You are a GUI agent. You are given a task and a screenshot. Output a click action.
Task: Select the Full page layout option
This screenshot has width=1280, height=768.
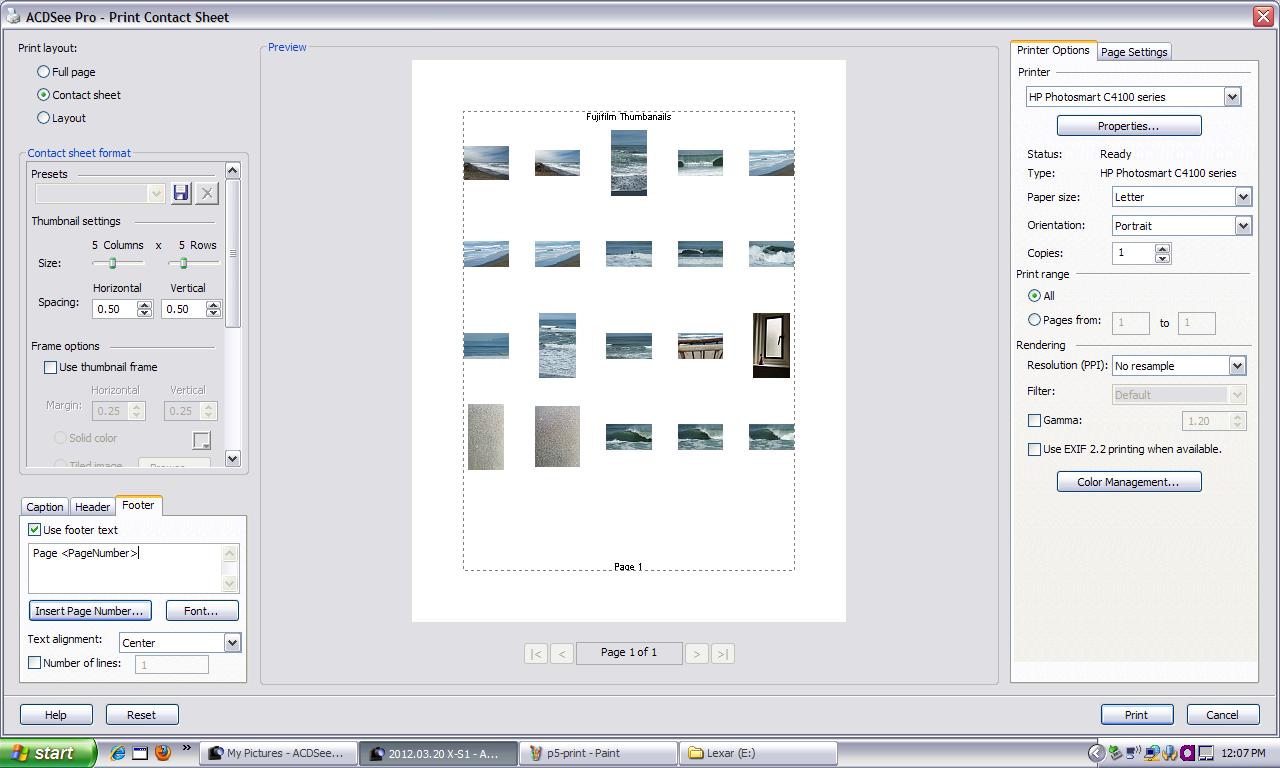tap(43, 72)
